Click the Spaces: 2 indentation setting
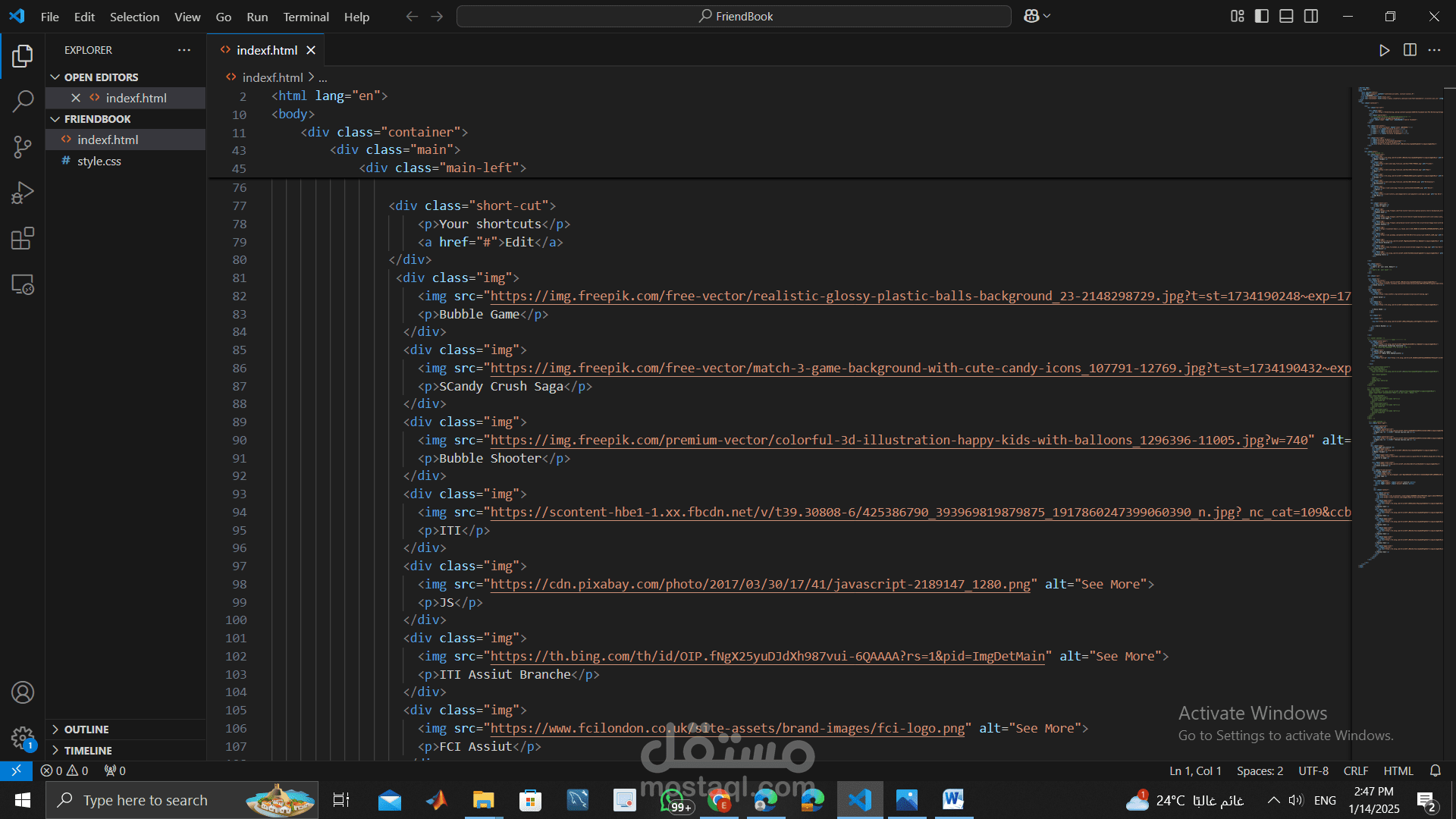Screen dimensions: 1456x819 point(1260,770)
